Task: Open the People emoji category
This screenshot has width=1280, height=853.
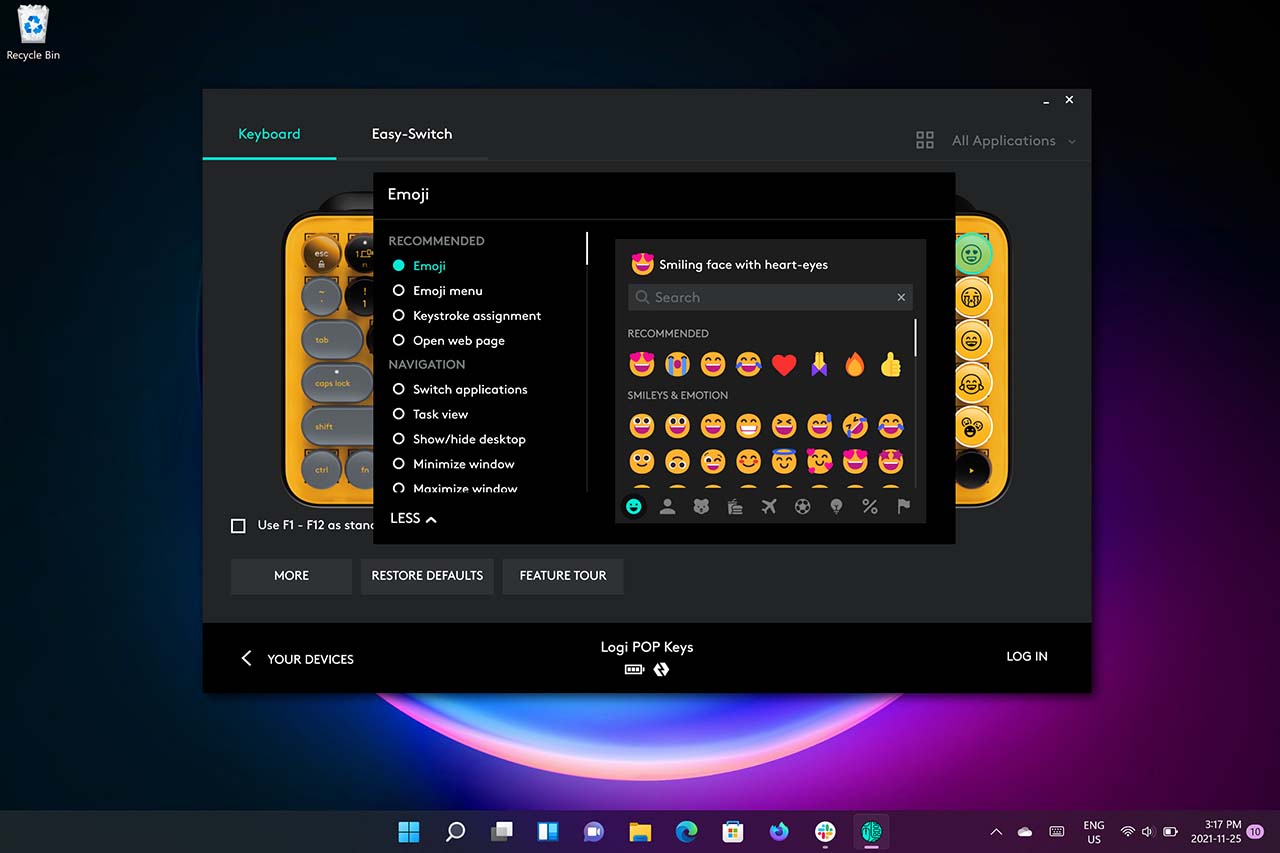Action: point(667,507)
